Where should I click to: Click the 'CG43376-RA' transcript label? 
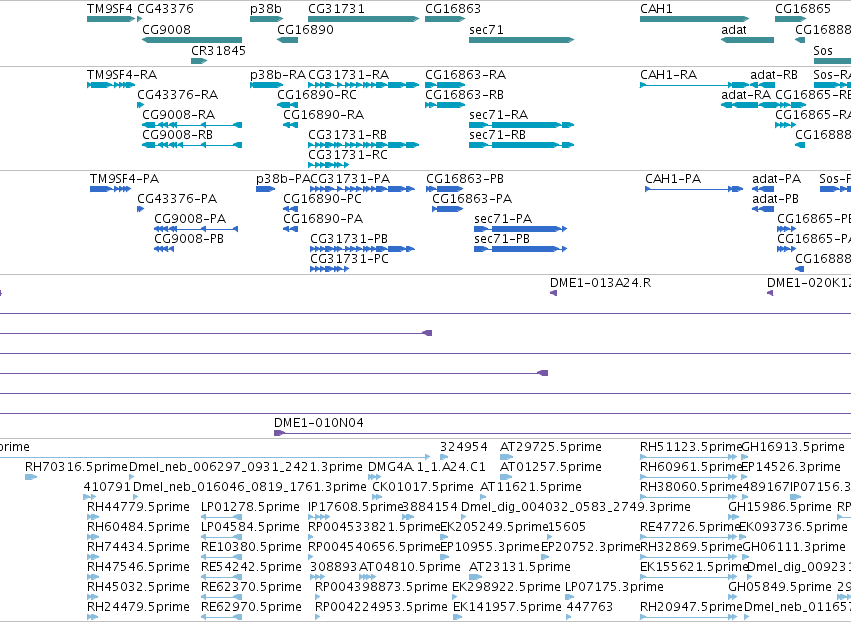177,94
